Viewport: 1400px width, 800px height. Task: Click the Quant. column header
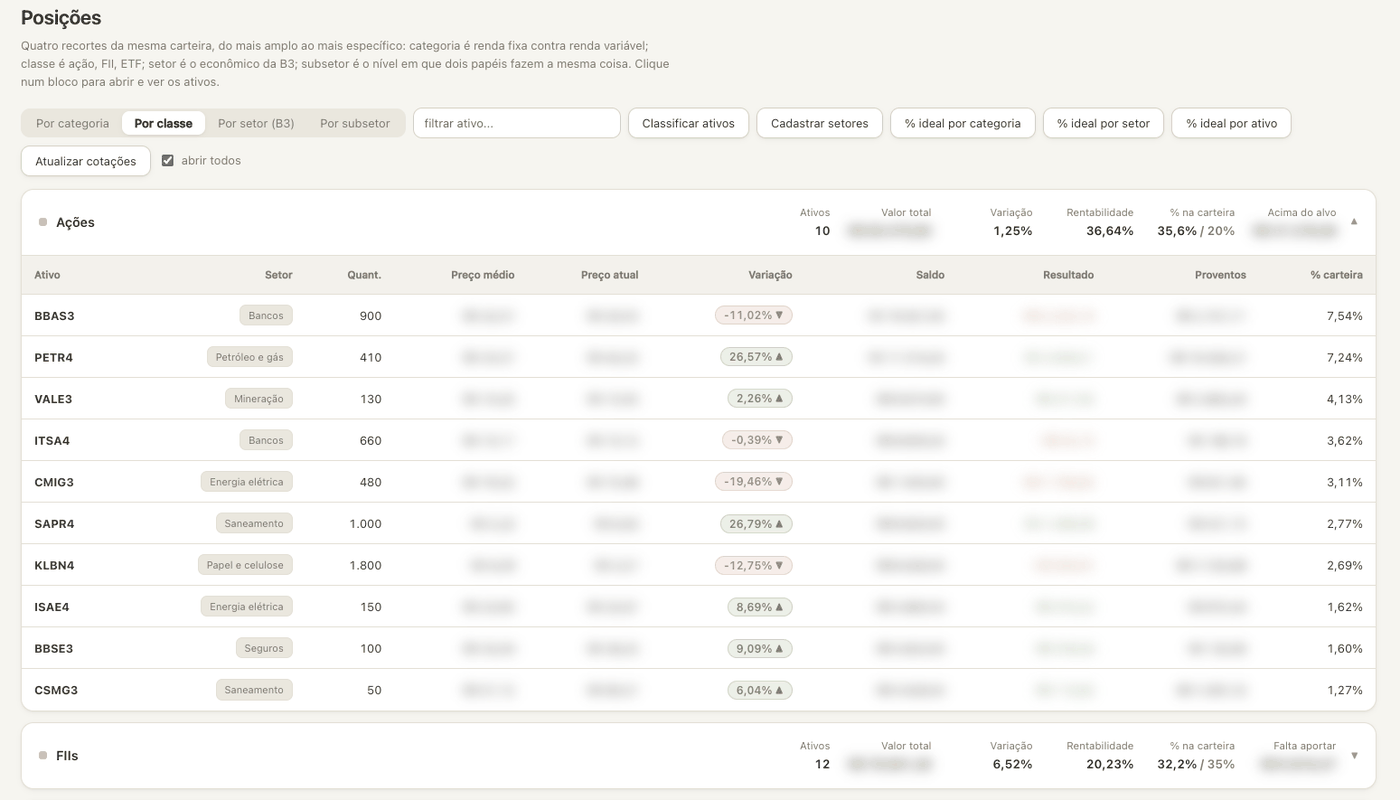364,275
